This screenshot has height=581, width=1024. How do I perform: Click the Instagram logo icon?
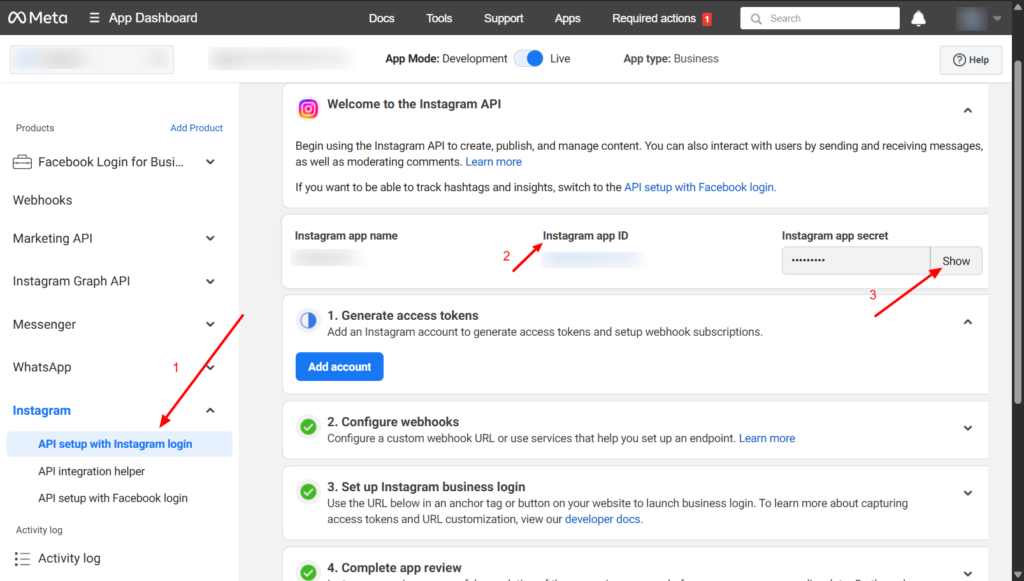308,108
